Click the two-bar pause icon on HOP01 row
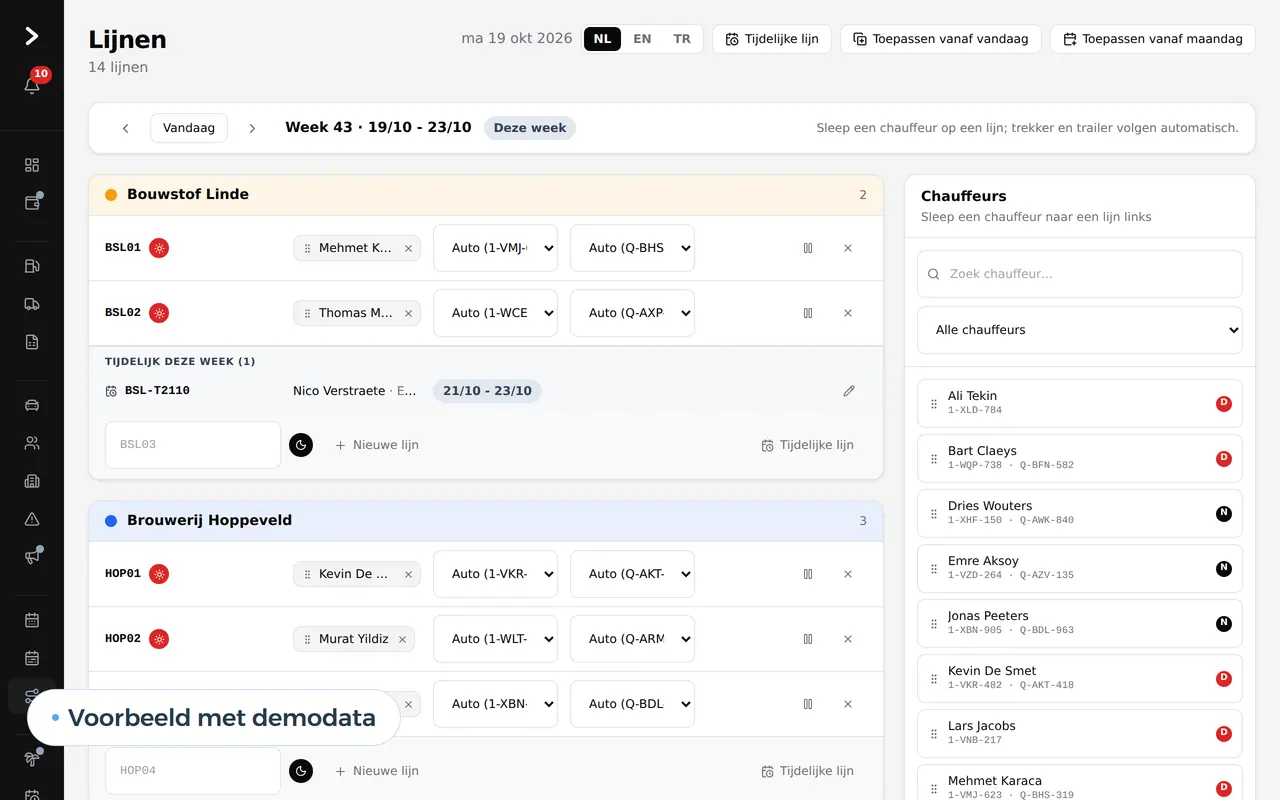Screen dimensions: 1280x800 pyautogui.click(x=808, y=574)
